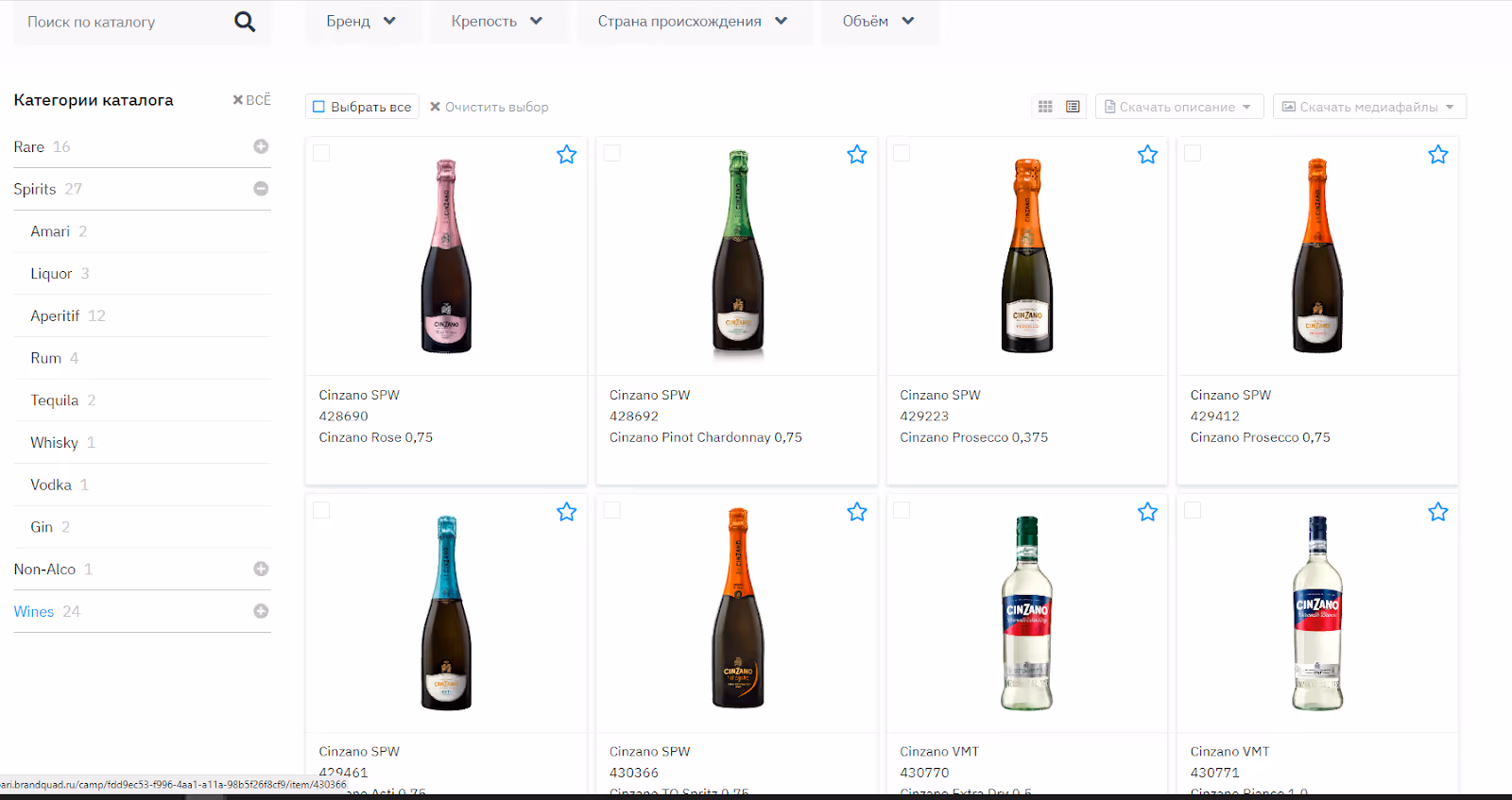This screenshot has width=1512, height=800.
Task: Tick checkbox on Cinzano Rose 0,75 card
Action: (321, 153)
